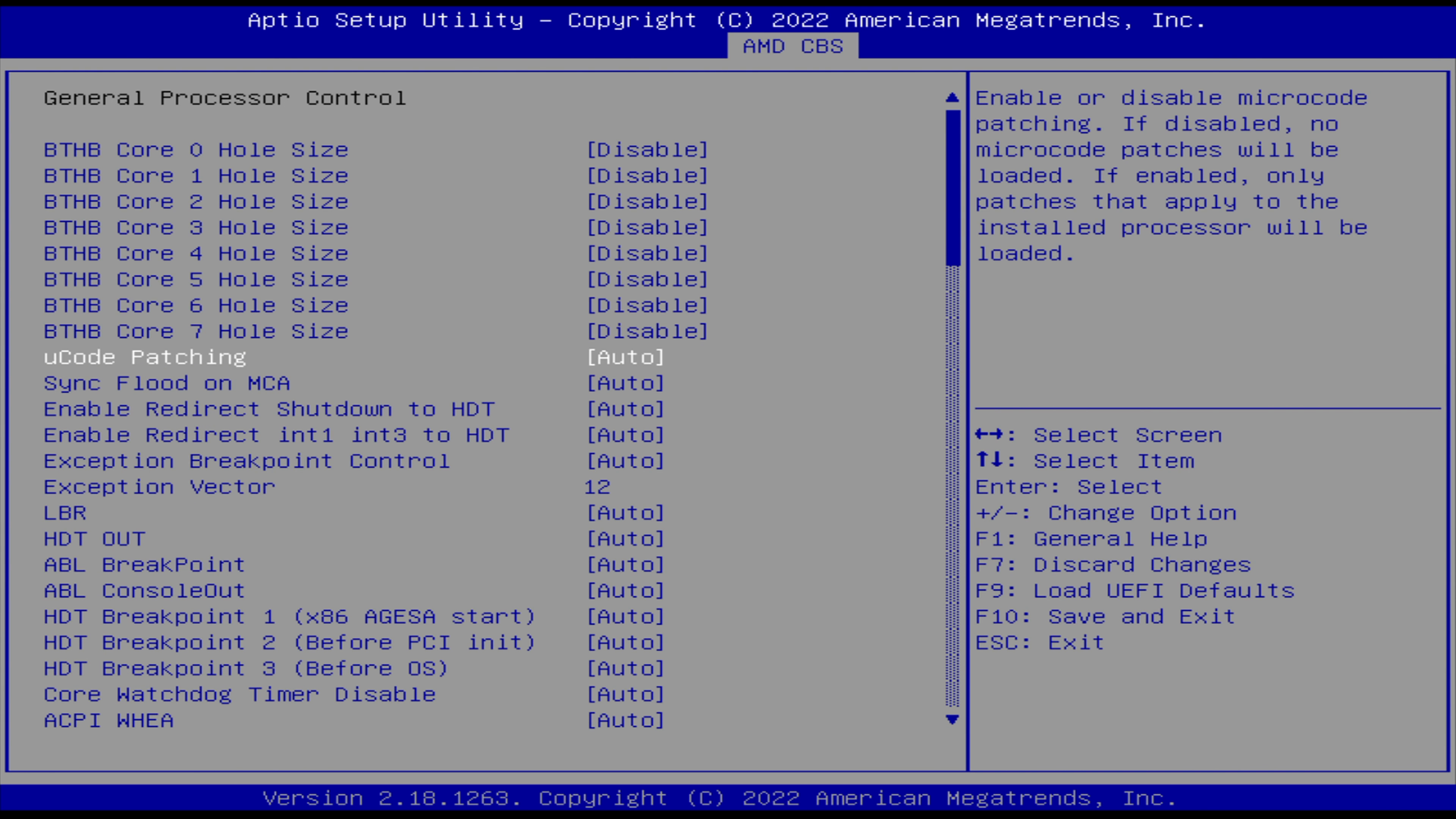Change Enable Redirect int1 int3 value
The width and height of the screenshot is (1456, 819).
(x=625, y=435)
